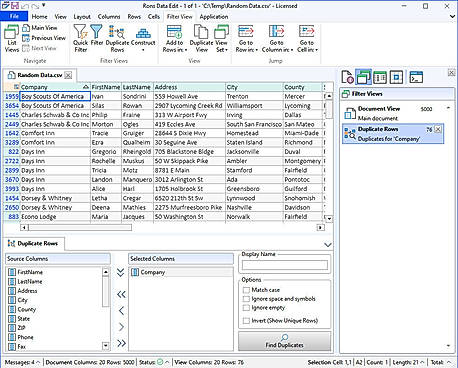Click sort arrow on Company column
Screen dimensions: 458x368
point(86,87)
